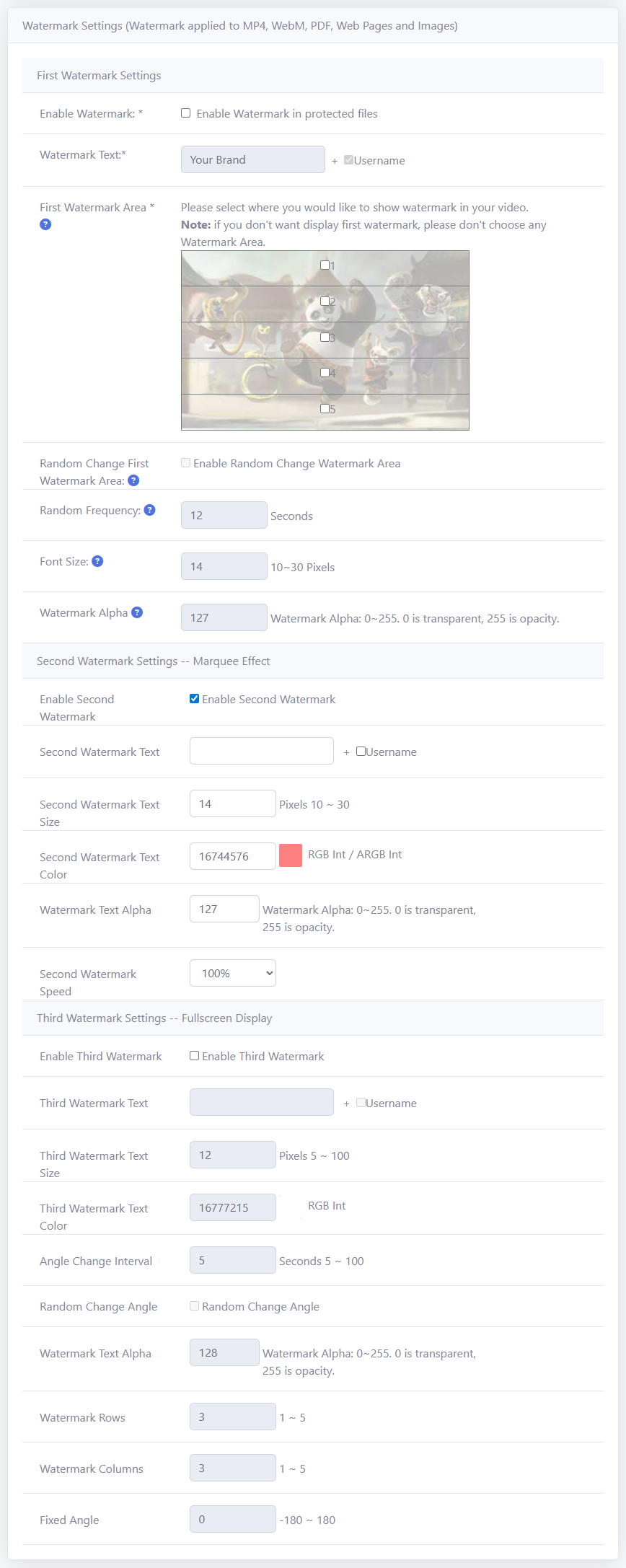Click help icon beside First Watermark Area
The width and height of the screenshot is (626, 1568).
pyautogui.click(x=45, y=224)
